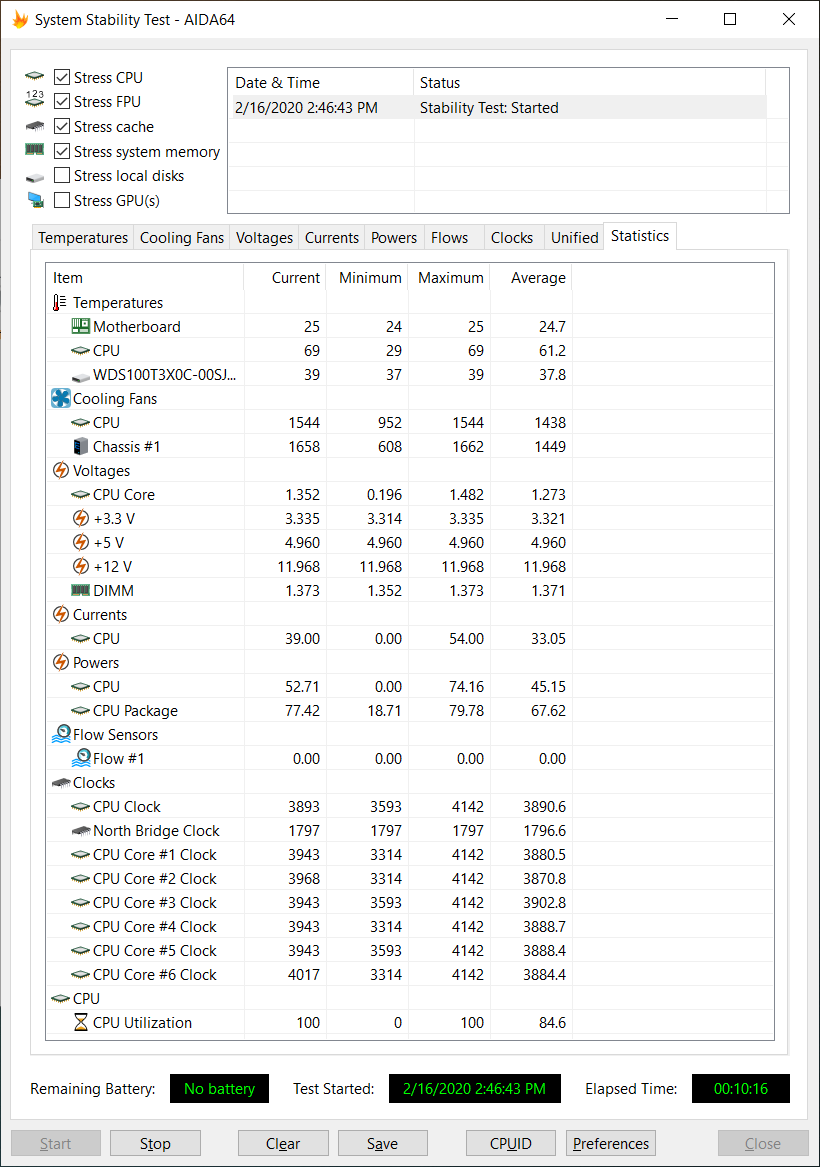
Task: Click the Minimum column header
Action: click(367, 278)
